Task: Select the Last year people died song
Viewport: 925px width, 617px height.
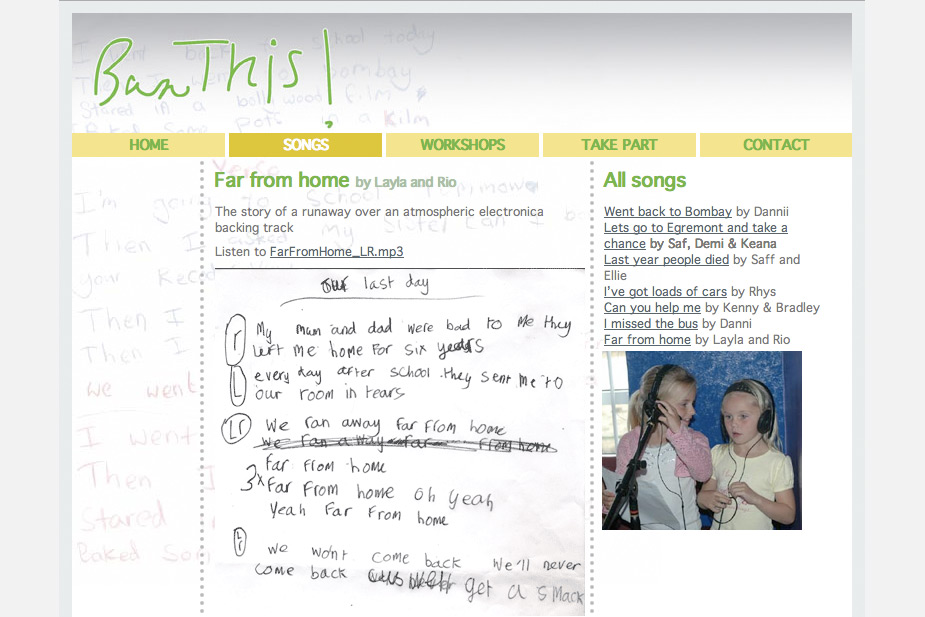Action: (x=666, y=260)
